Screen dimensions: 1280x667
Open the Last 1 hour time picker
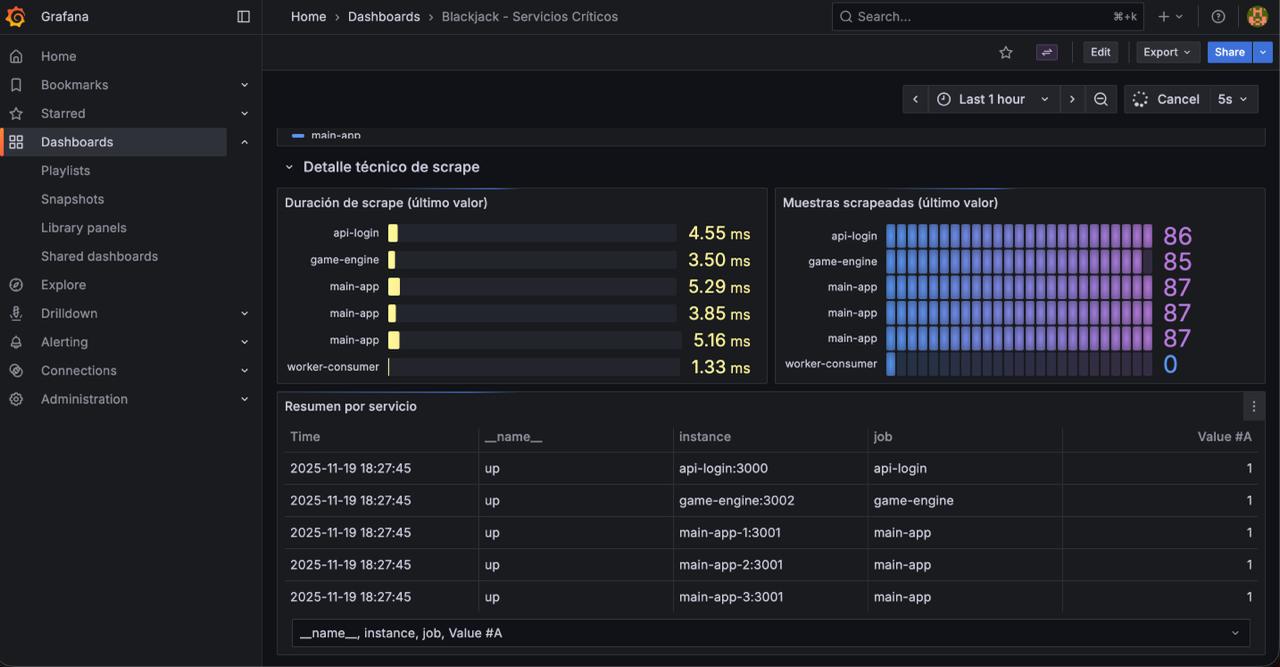click(994, 99)
